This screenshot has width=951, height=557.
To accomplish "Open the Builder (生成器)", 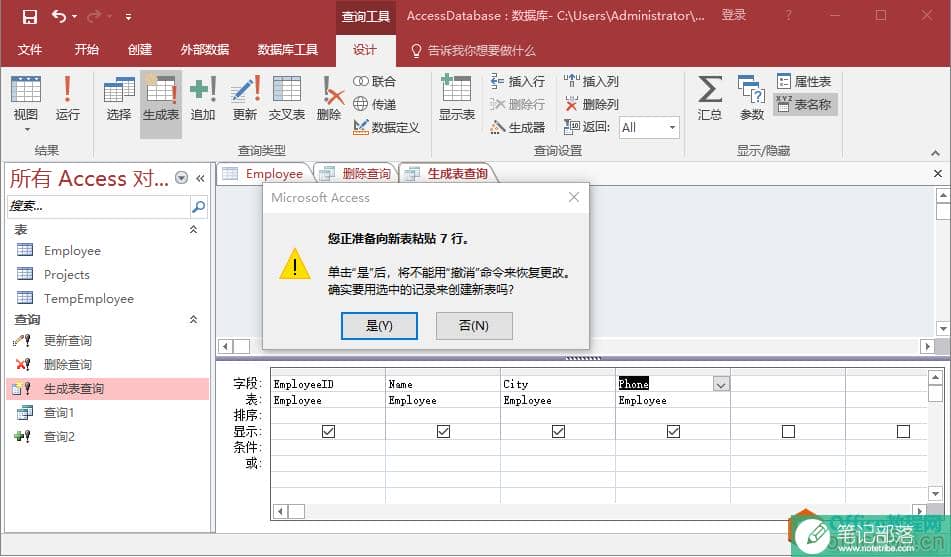I will coord(517,127).
